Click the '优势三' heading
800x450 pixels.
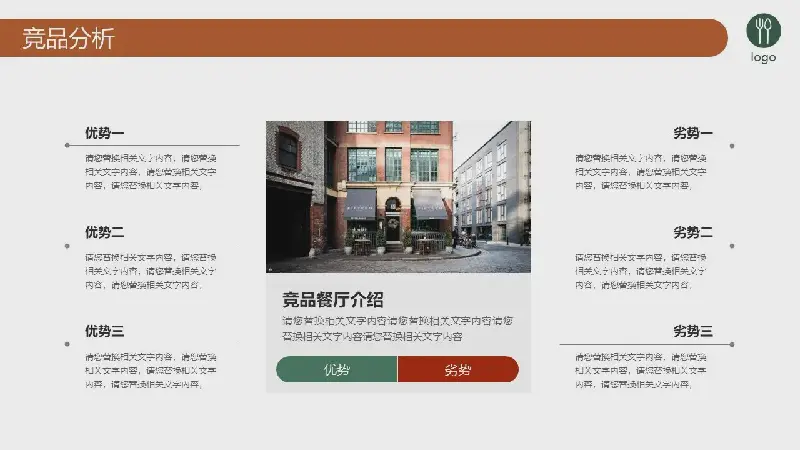coord(105,331)
